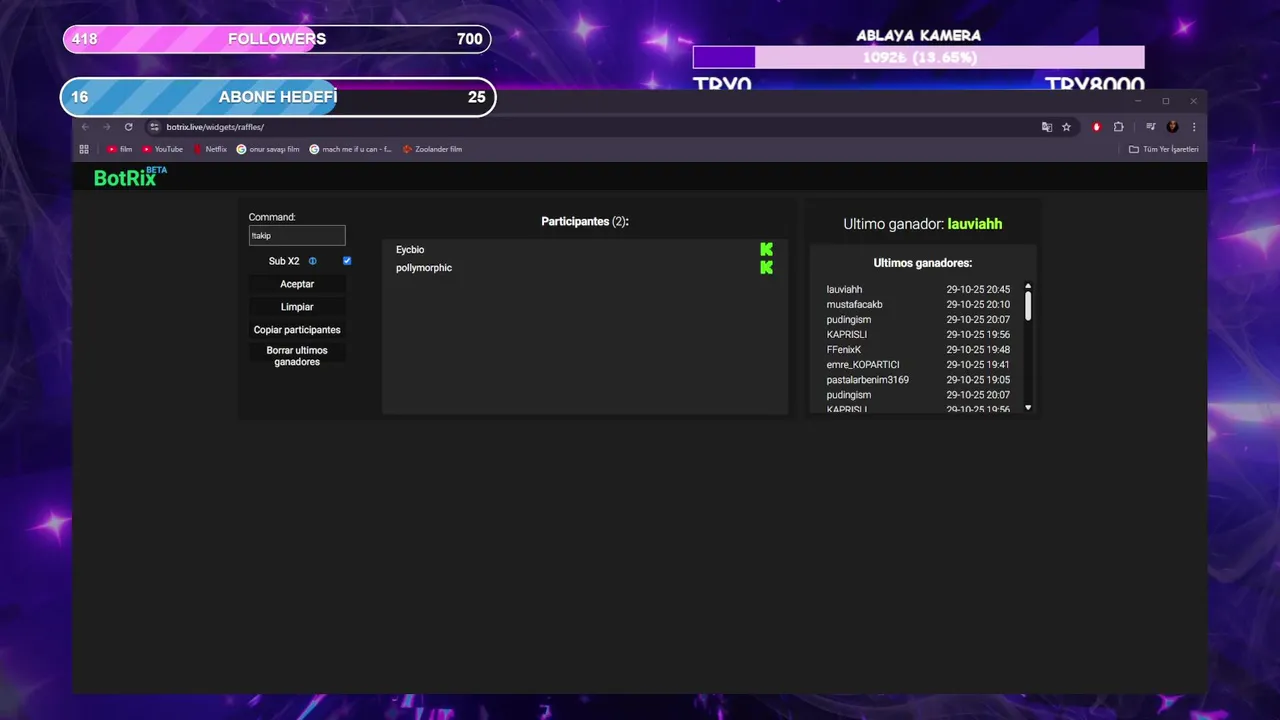Click FFenixK in winners list
Viewport: 1280px width, 720px height.
pyautogui.click(x=843, y=350)
